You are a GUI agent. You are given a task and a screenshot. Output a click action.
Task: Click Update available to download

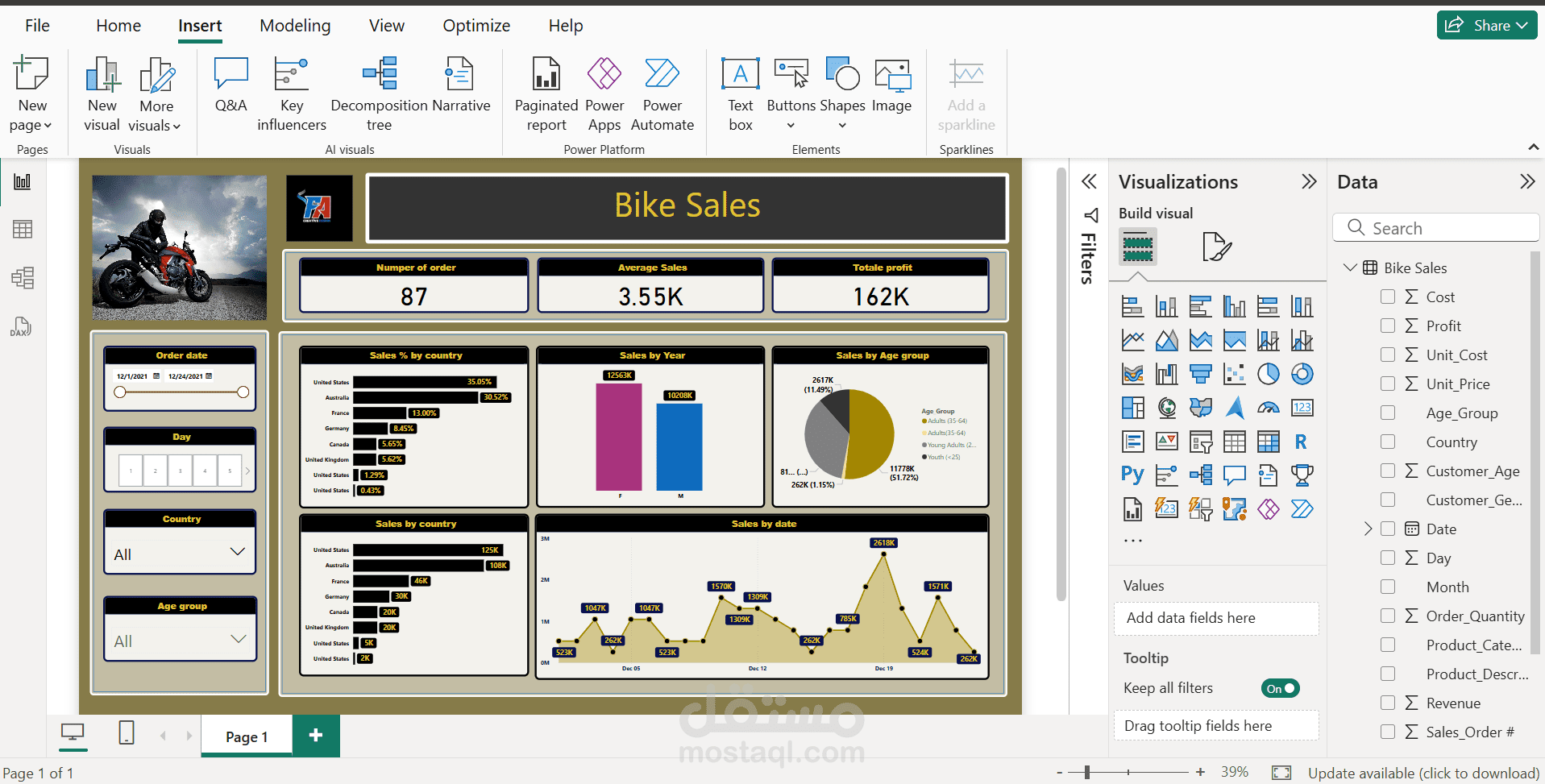(x=1423, y=773)
